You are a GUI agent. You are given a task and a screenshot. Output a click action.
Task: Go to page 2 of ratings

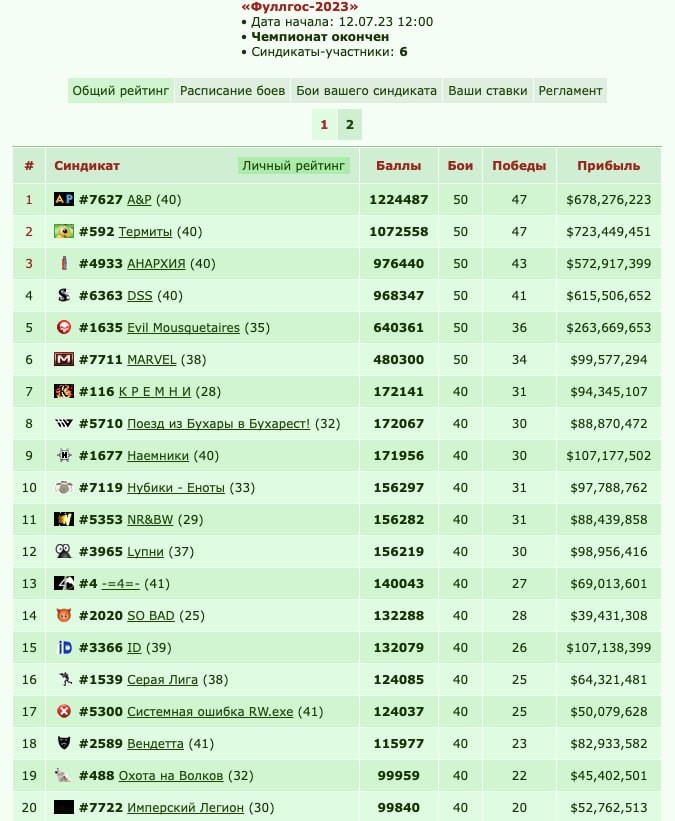point(350,125)
